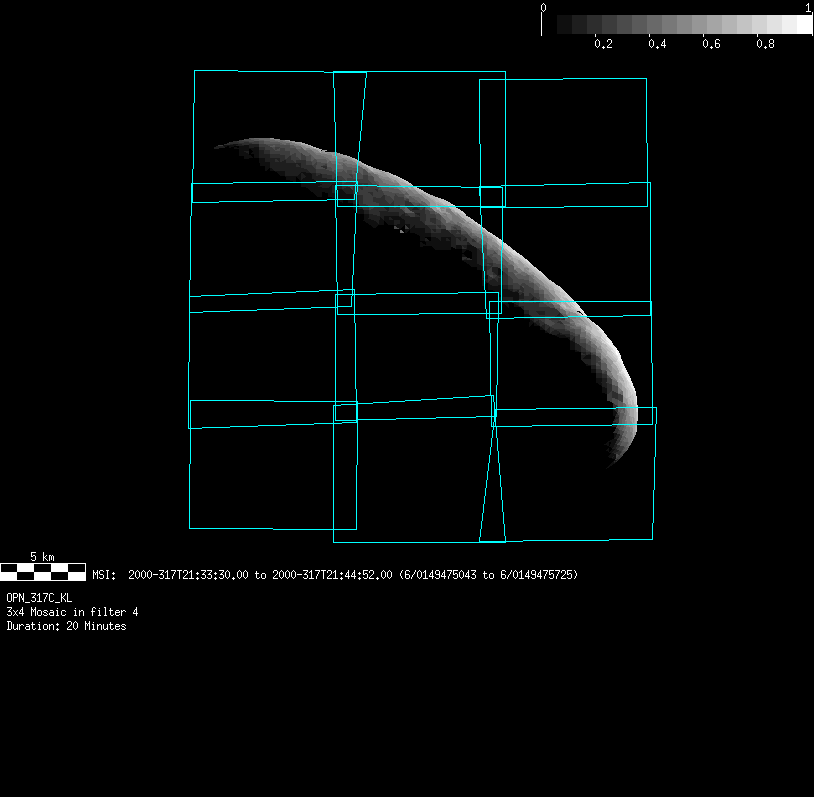814x797 pixels.
Task: Click the 0.4 tick label on the colorbar
Action: point(657,45)
